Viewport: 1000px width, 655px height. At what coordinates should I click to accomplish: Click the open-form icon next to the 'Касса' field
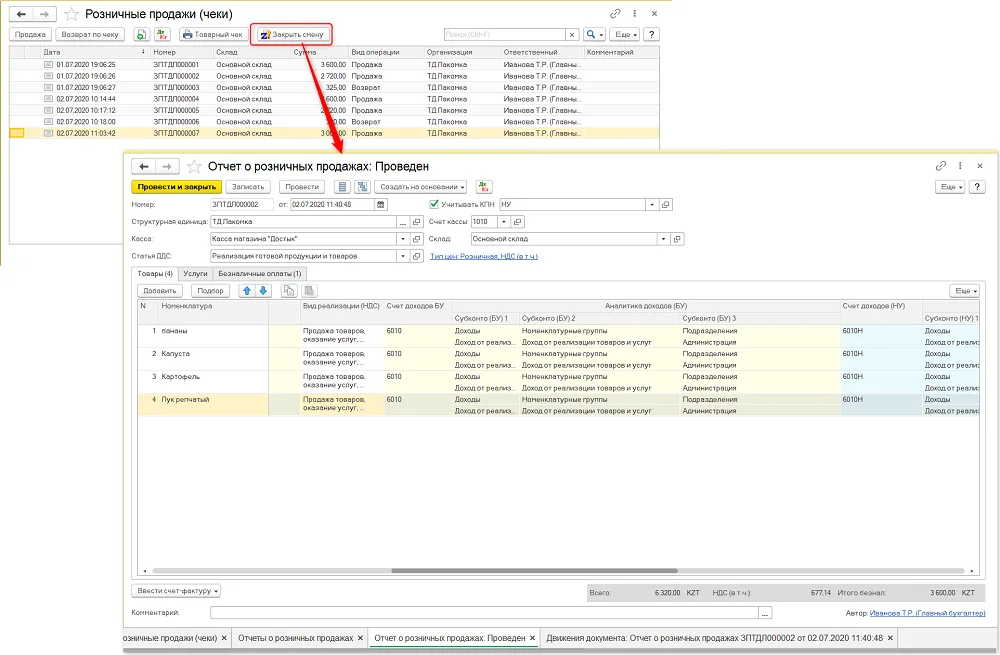point(416,239)
